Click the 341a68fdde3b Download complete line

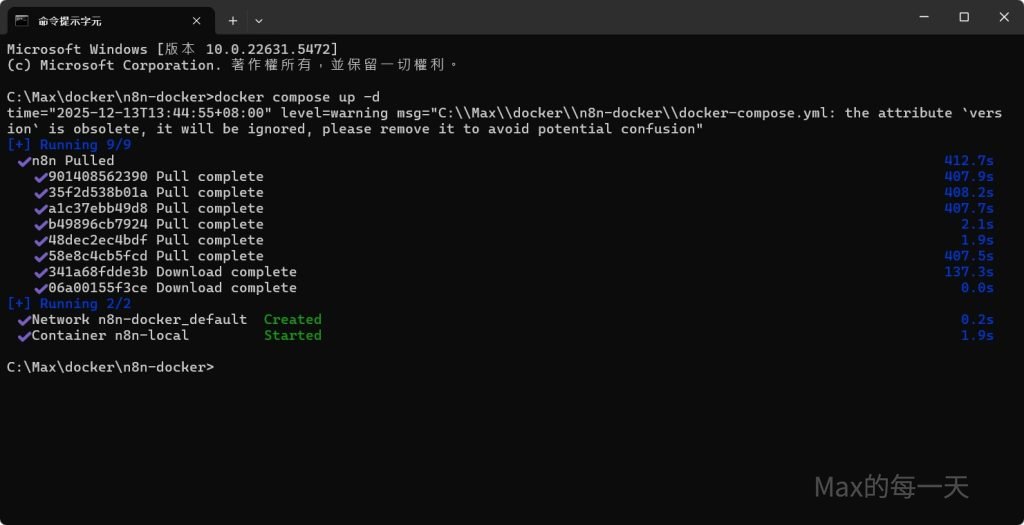pos(172,272)
